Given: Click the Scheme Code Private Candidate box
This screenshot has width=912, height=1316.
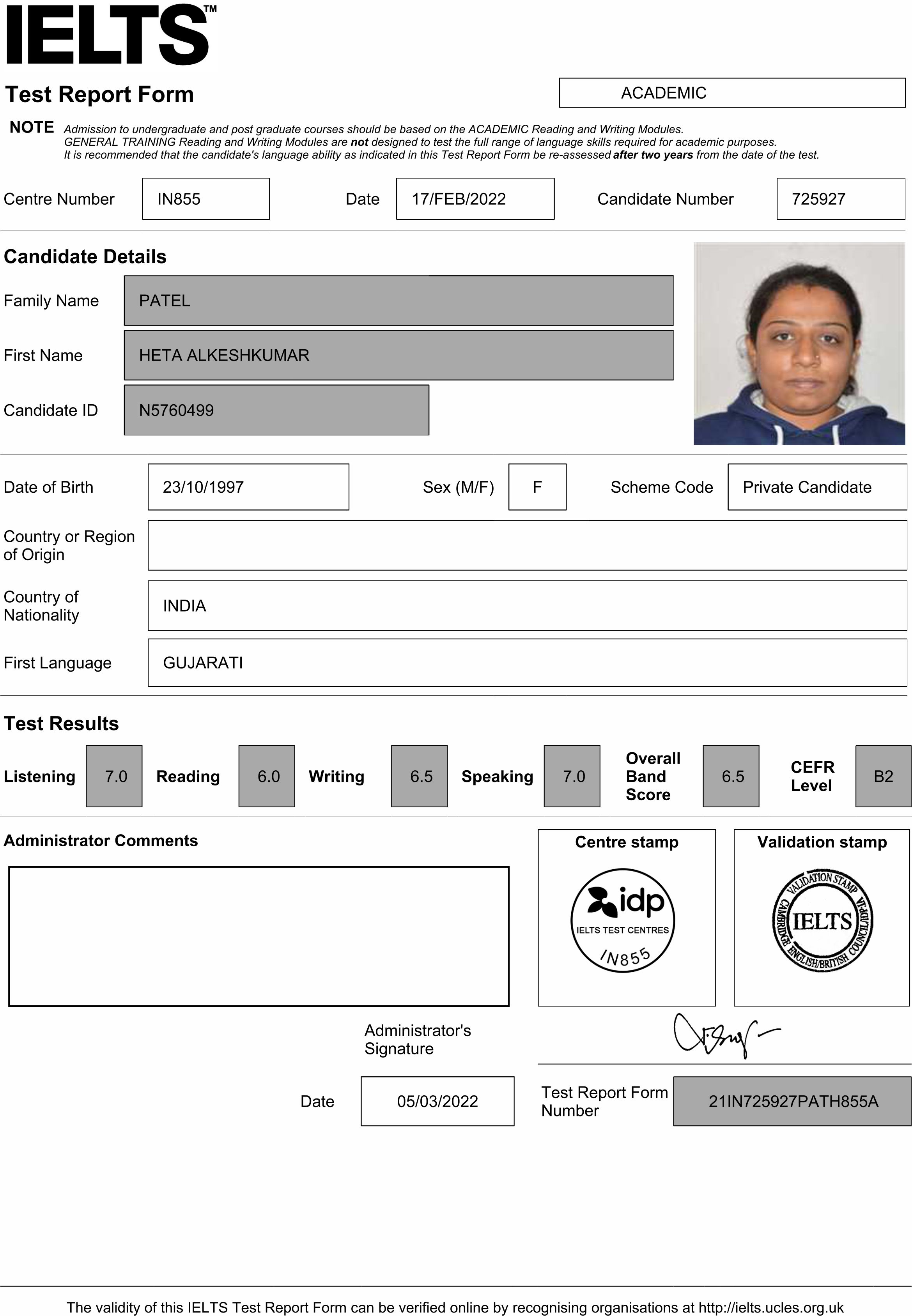Looking at the screenshot, I should 816,487.
